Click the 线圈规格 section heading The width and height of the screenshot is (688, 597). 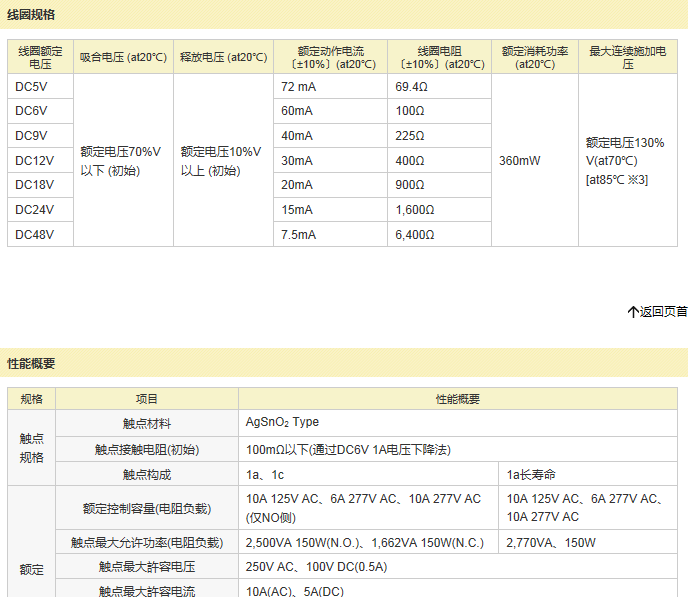click(x=32, y=14)
